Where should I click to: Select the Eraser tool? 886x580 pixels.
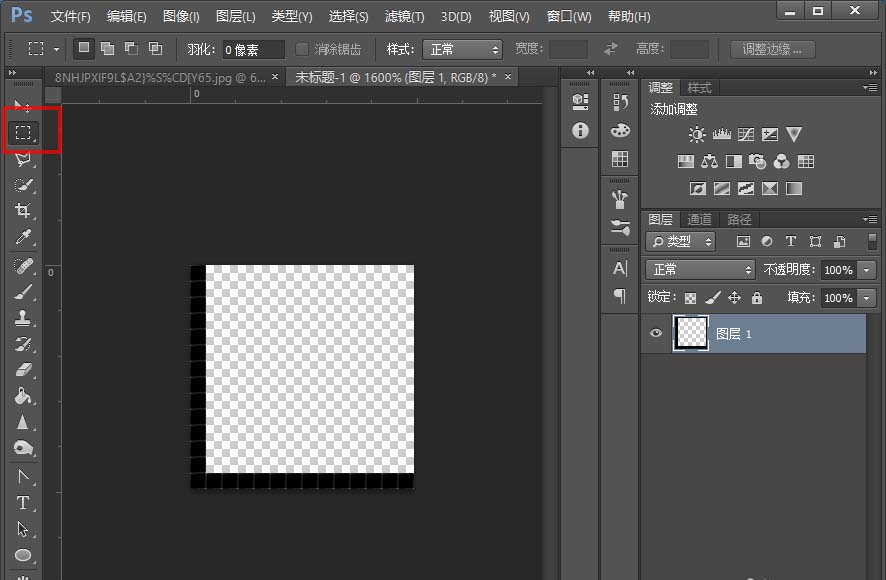click(24, 370)
